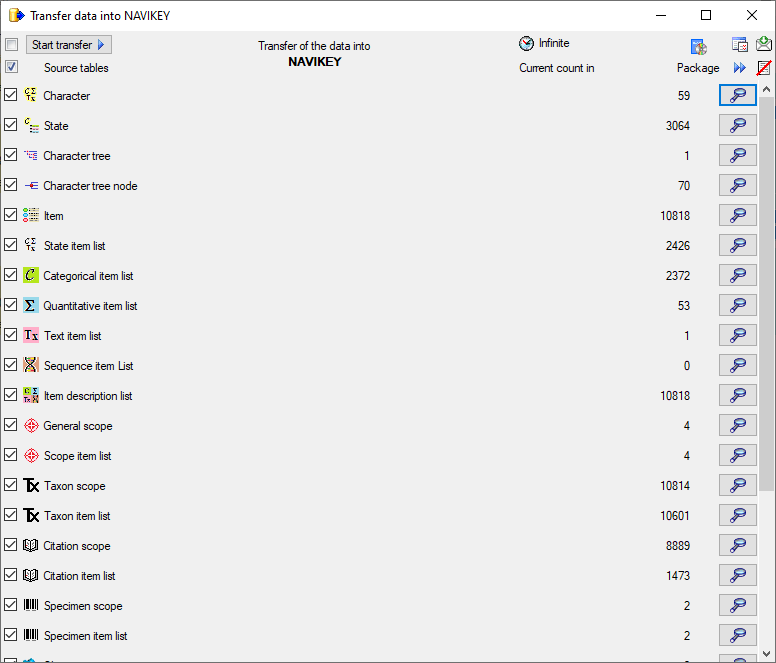Image resolution: width=776 pixels, height=663 pixels.
Task: Open Item description list magnifier
Action: (x=737, y=395)
